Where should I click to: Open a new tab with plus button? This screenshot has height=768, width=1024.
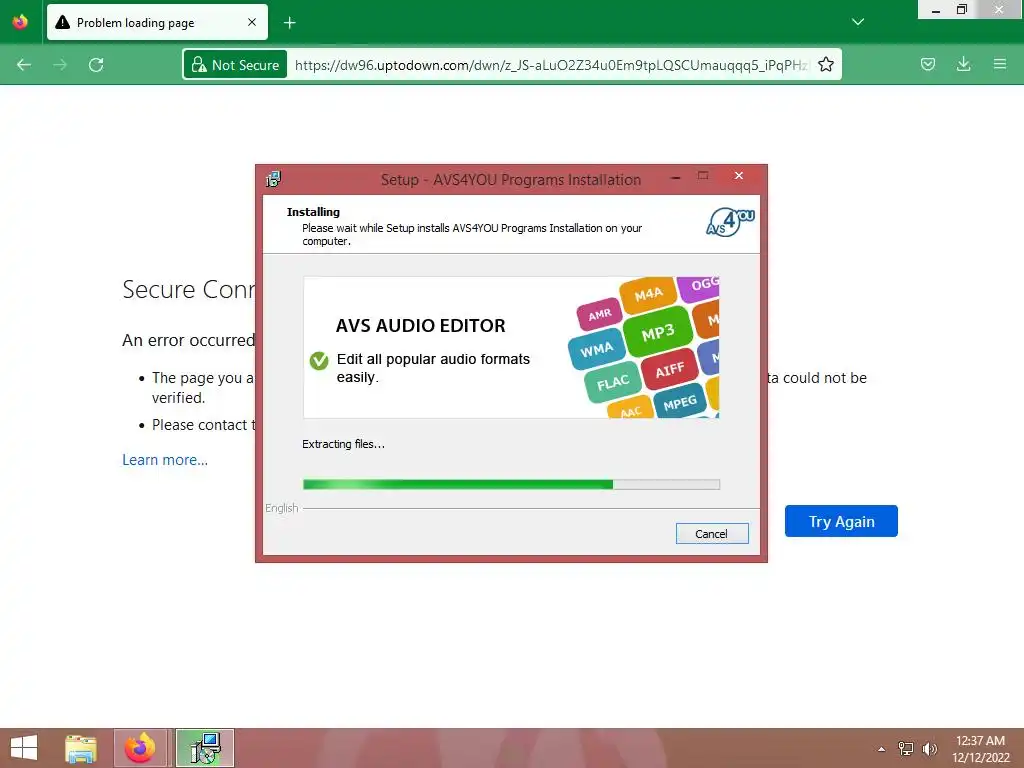pyautogui.click(x=289, y=23)
